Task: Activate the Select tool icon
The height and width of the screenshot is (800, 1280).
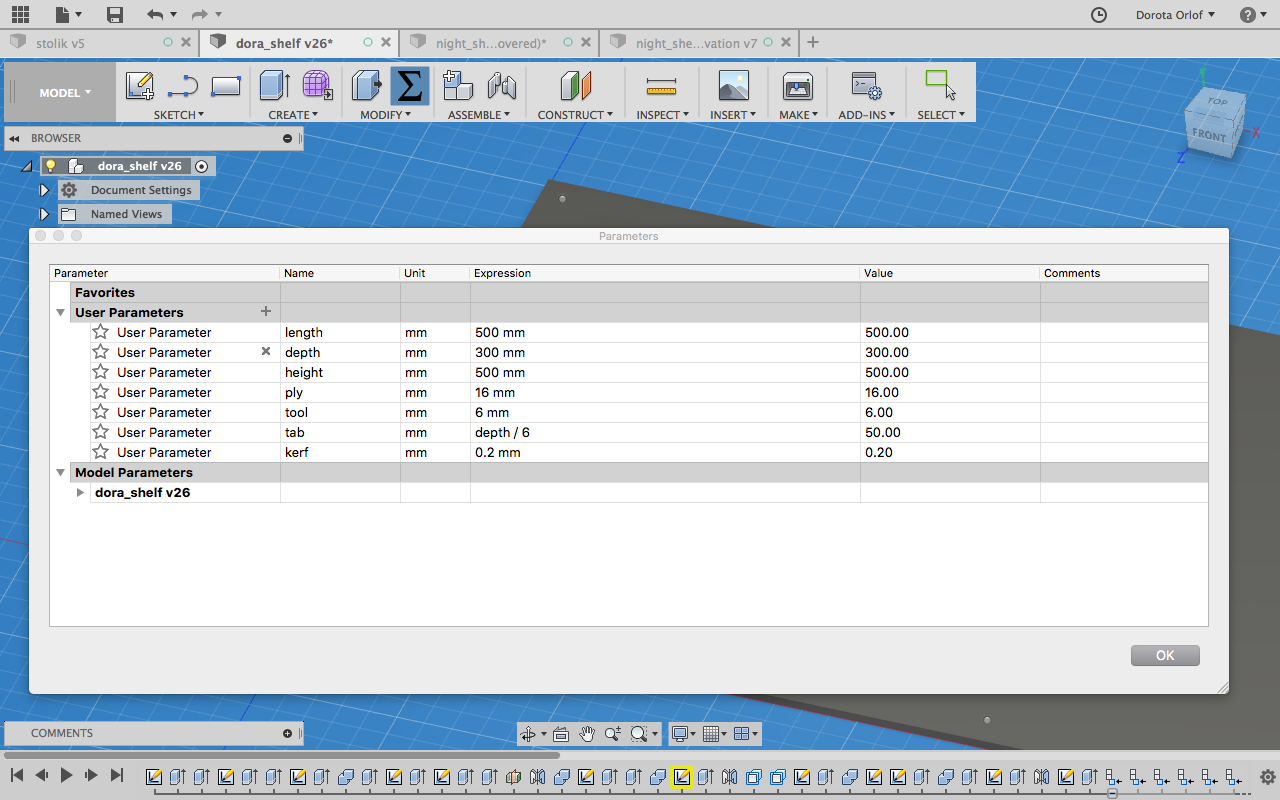Action: (x=940, y=85)
